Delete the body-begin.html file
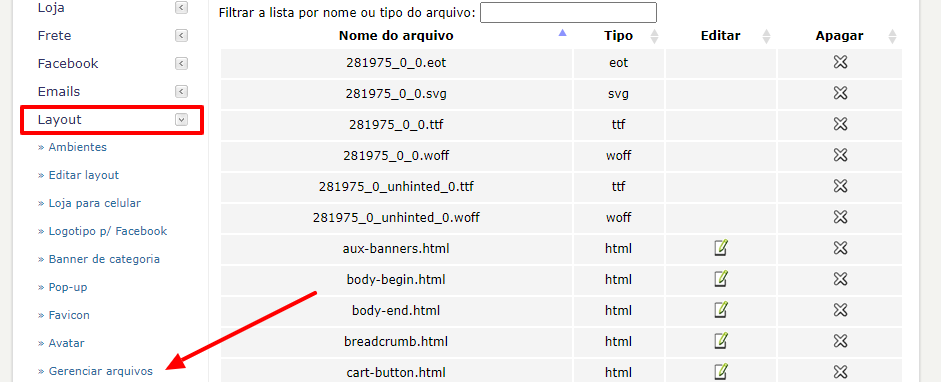Image resolution: width=941 pixels, height=382 pixels. (840, 279)
